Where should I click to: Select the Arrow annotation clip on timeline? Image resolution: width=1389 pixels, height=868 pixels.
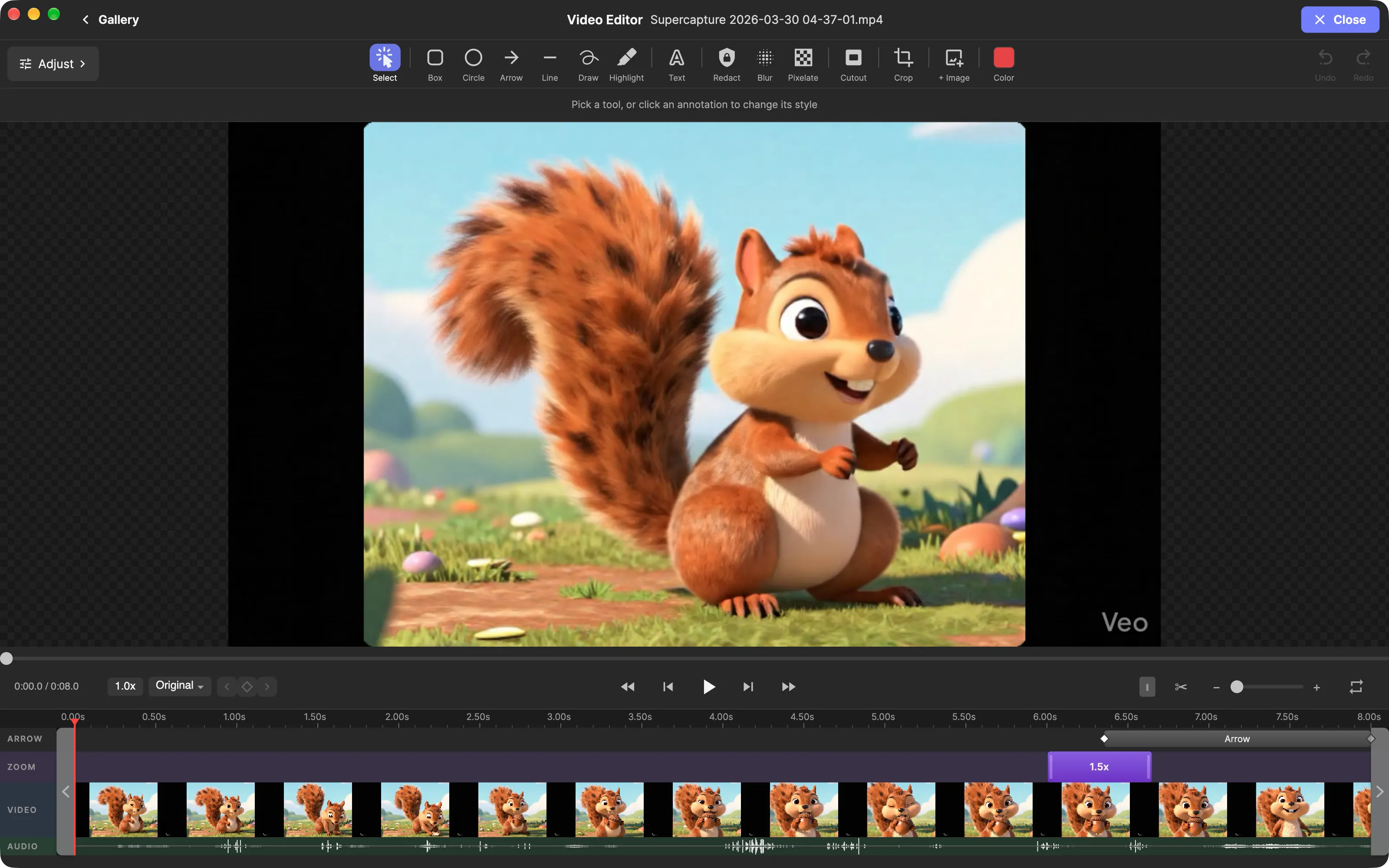[1237, 739]
